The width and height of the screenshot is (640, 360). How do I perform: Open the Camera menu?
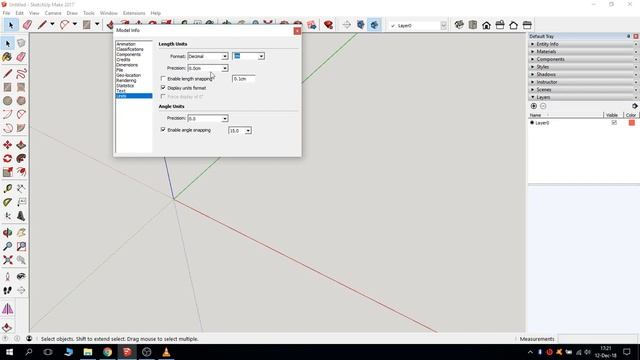53,13
